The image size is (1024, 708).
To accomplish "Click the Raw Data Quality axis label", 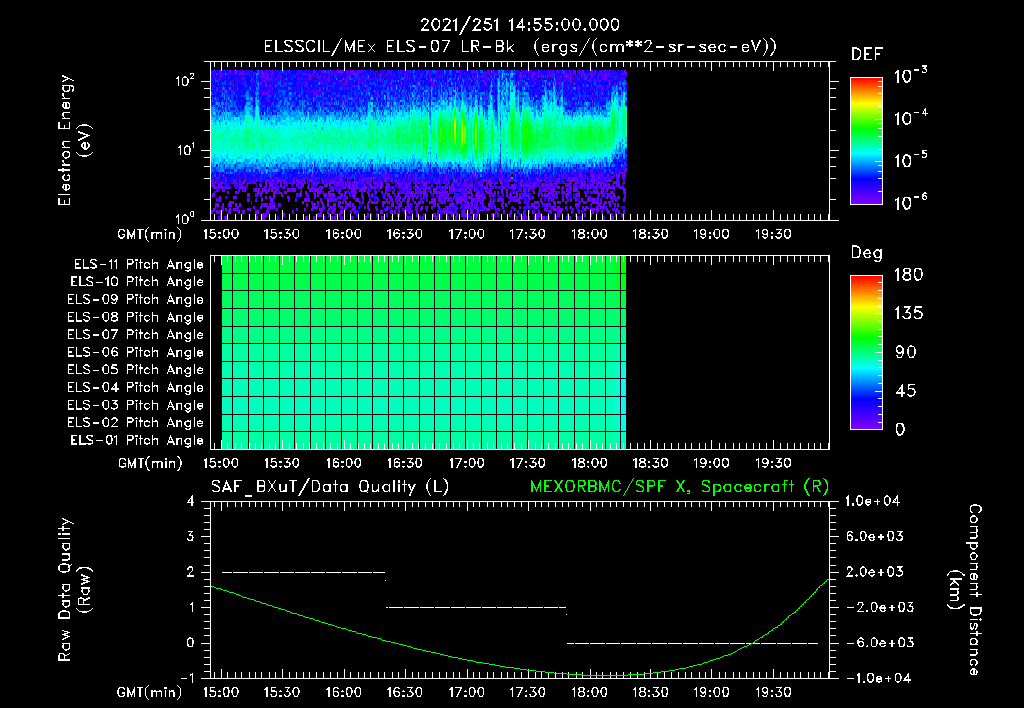I will coord(74,589).
